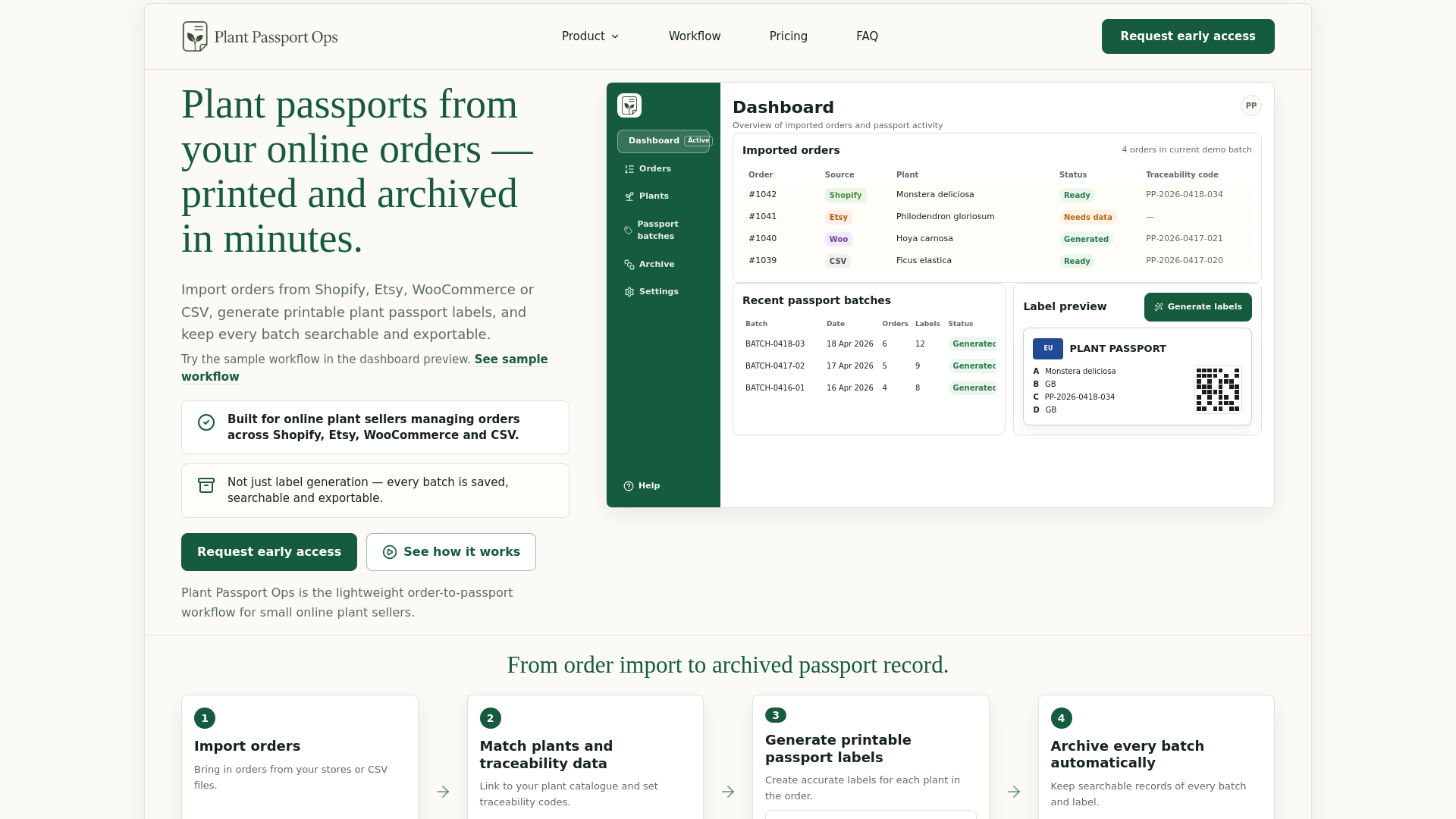Click the Etsy source badge
Viewport: 1456px width, 819px height.
pyautogui.click(x=839, y=218)
